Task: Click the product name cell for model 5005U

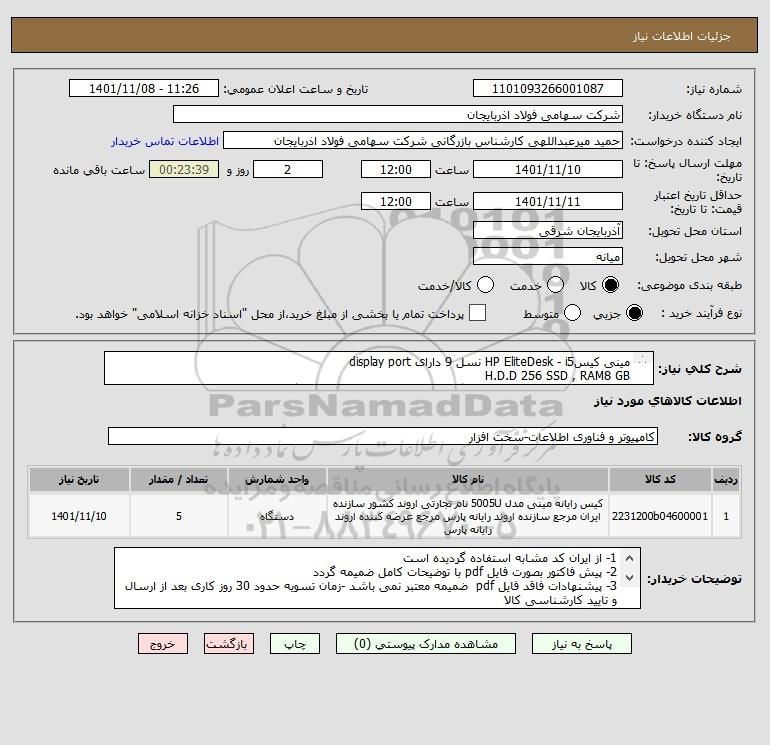Action: pyautogui.click(x=468, y=516)
